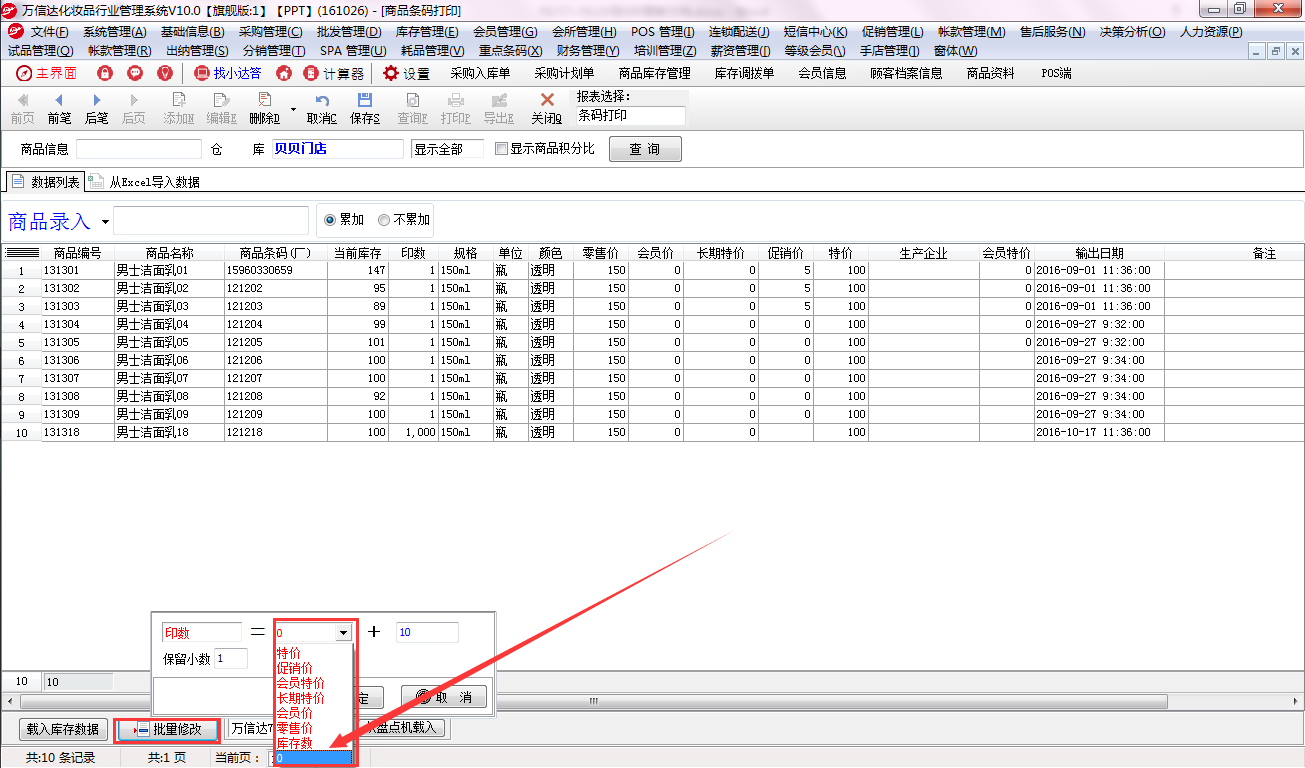Click the 打印 printer icon
1305x768 pixels.
point(456,109)
